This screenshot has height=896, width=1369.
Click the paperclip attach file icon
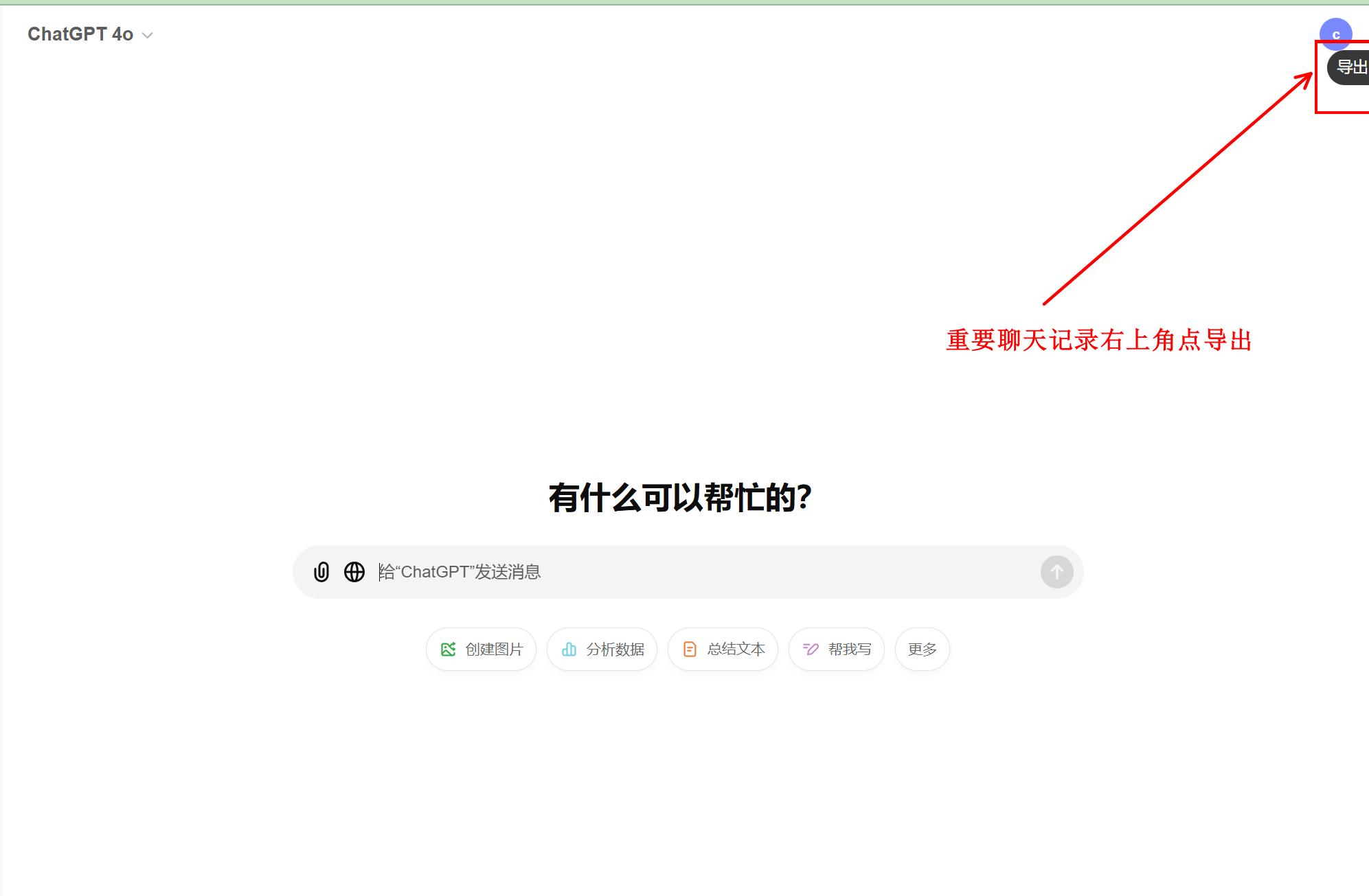click(x=321, y=572)
